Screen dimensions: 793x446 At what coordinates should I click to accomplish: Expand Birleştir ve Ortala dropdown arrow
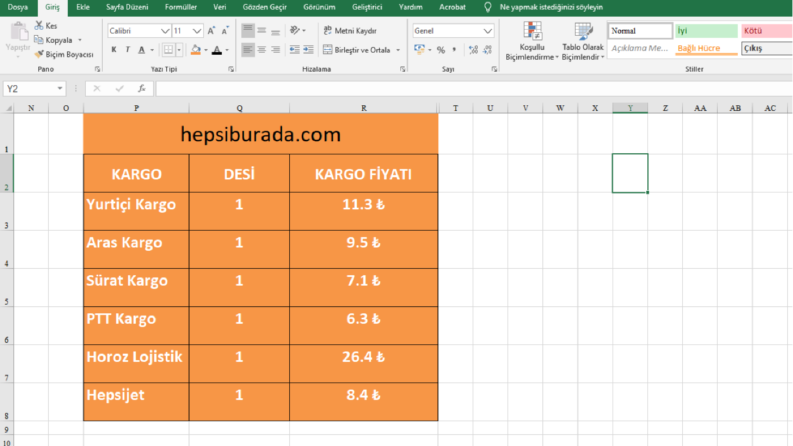coord(398,50)
